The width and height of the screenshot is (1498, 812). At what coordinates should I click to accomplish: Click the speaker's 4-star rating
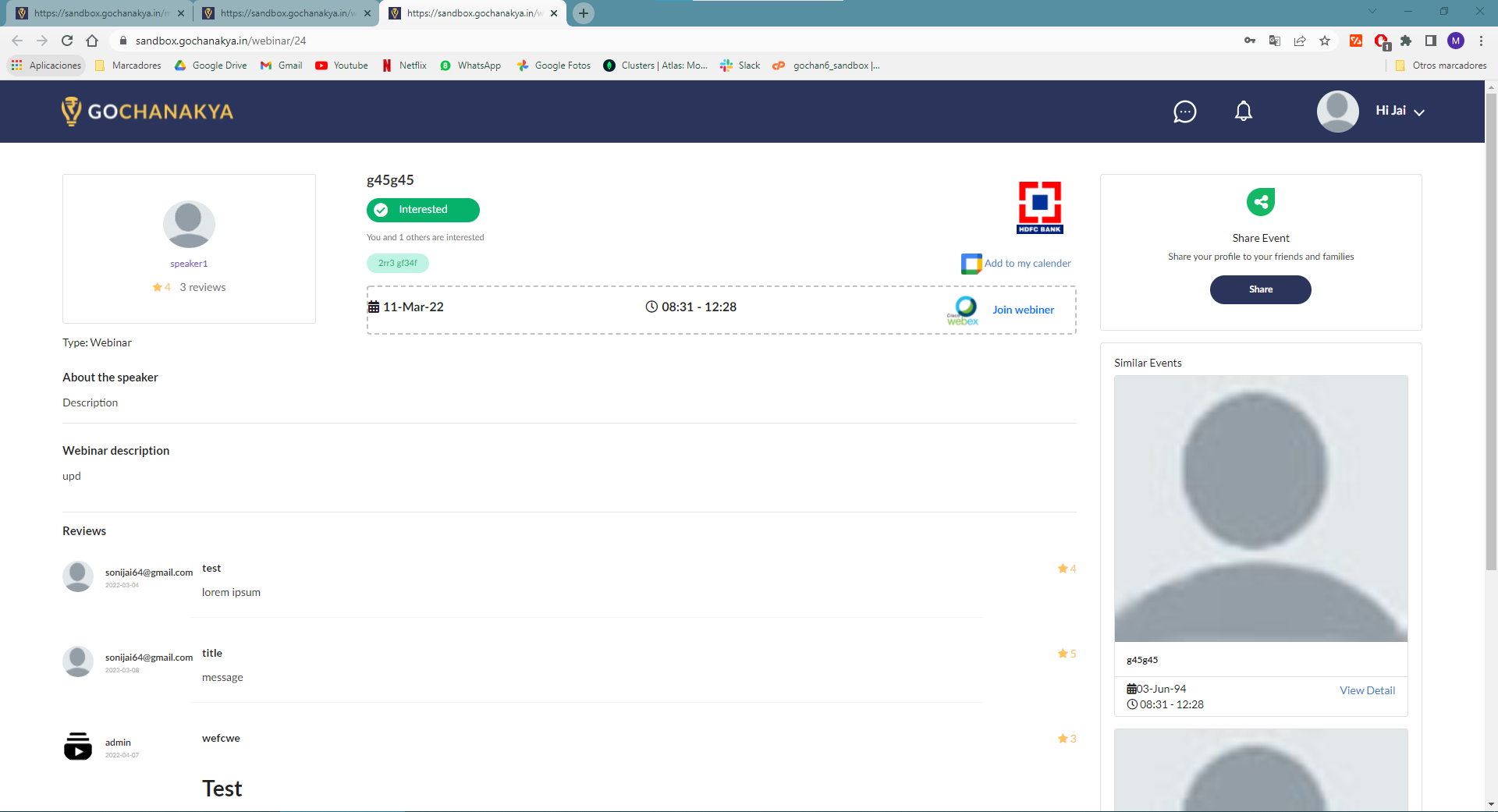pos(162,287)
